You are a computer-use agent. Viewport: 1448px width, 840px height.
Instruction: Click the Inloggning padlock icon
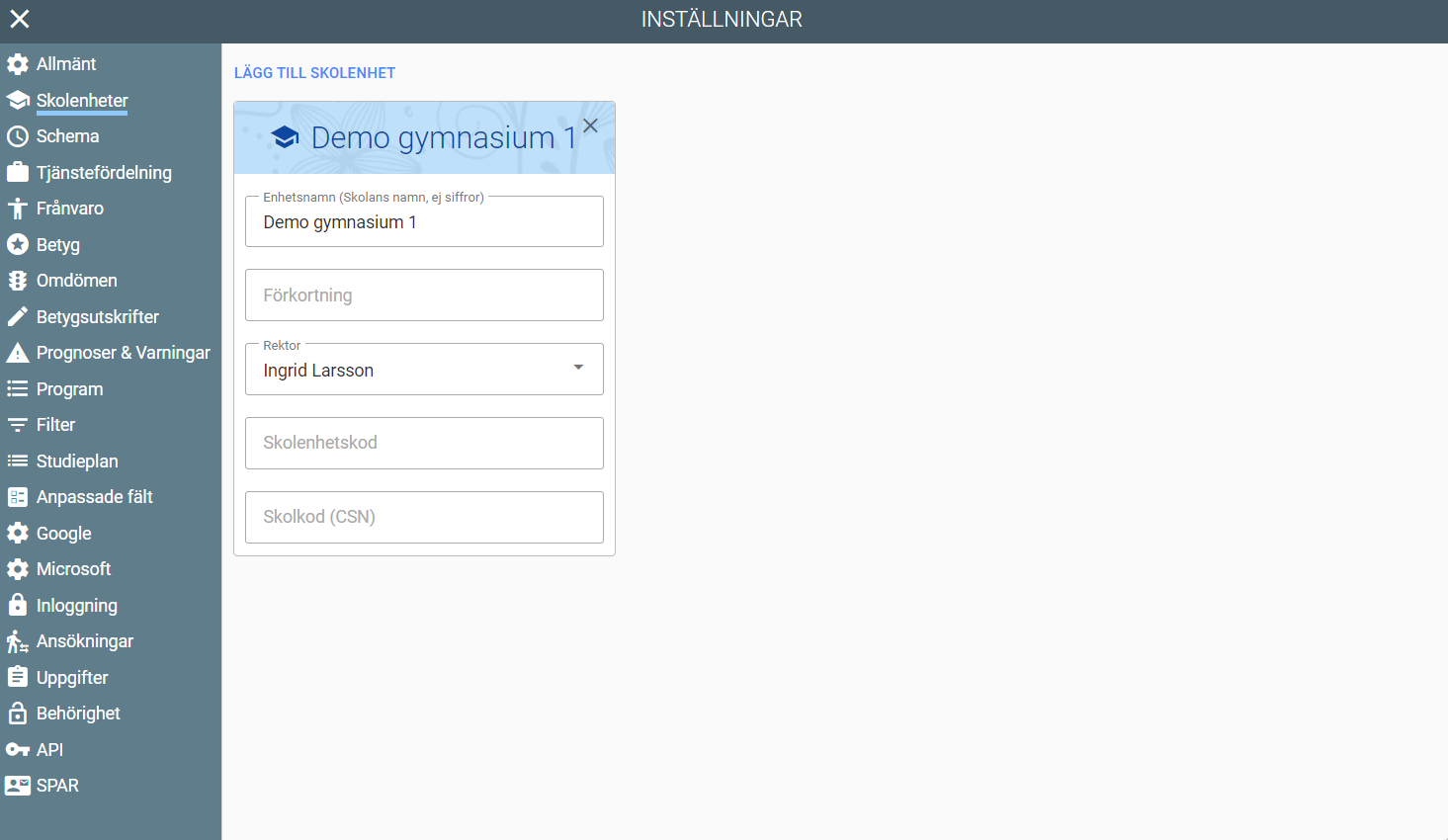[18, 606]
